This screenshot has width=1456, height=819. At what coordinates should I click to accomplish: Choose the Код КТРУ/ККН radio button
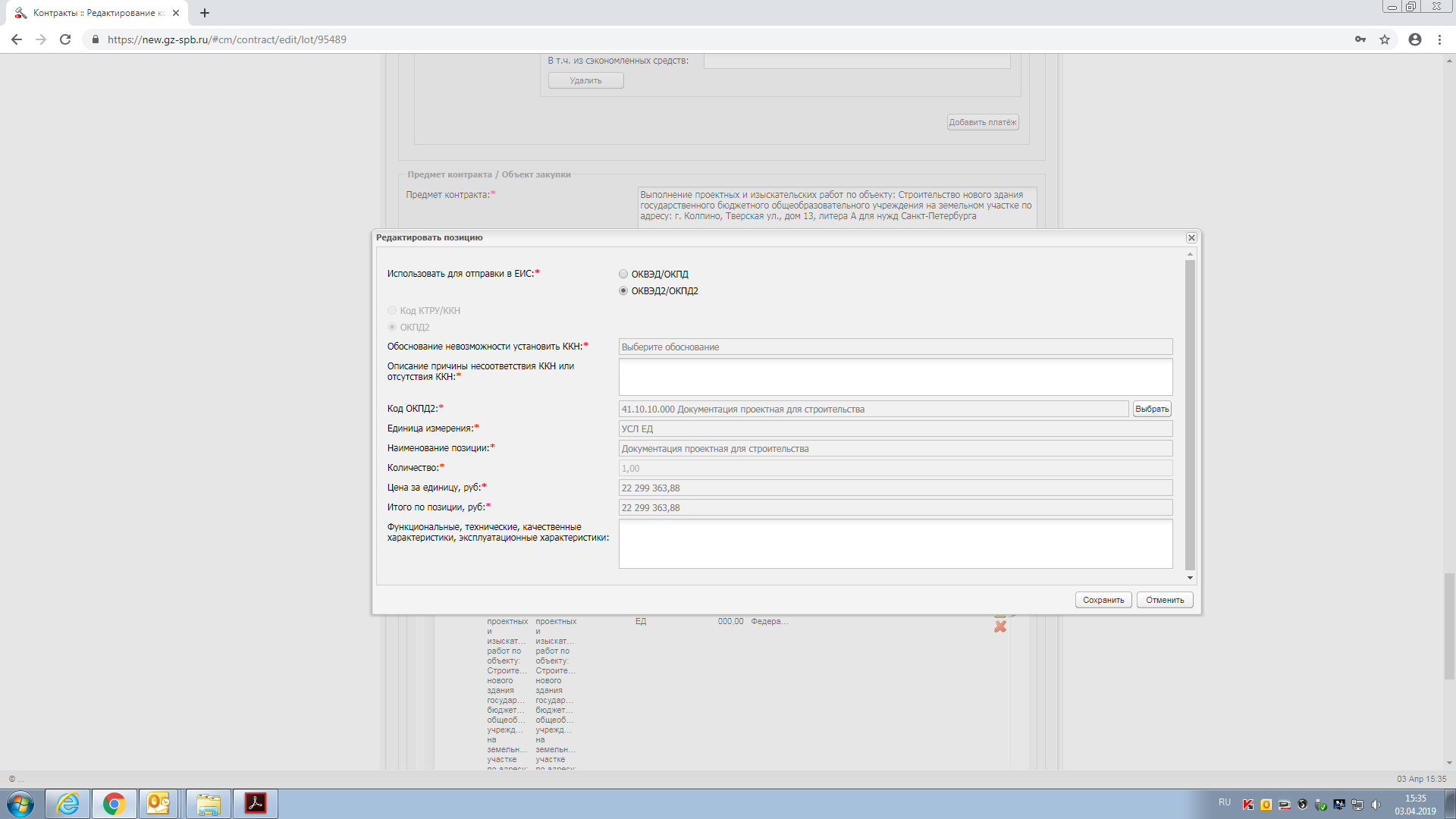click(x=392, y=311)
